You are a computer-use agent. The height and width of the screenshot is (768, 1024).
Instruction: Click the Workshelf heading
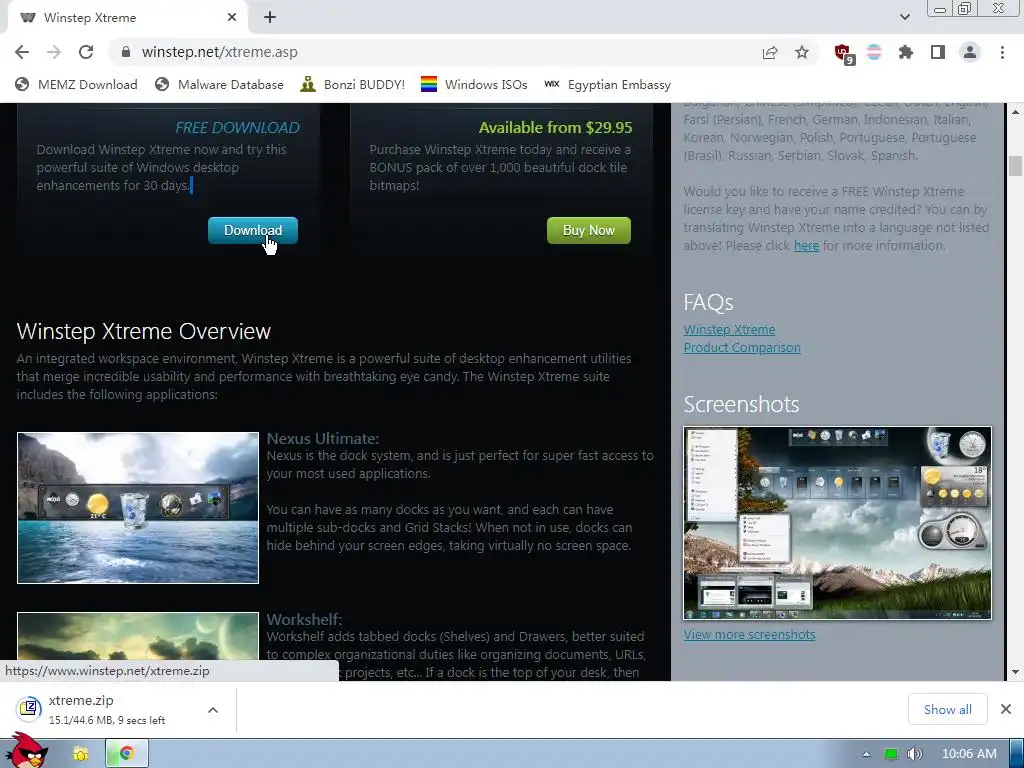coord(304,620)
